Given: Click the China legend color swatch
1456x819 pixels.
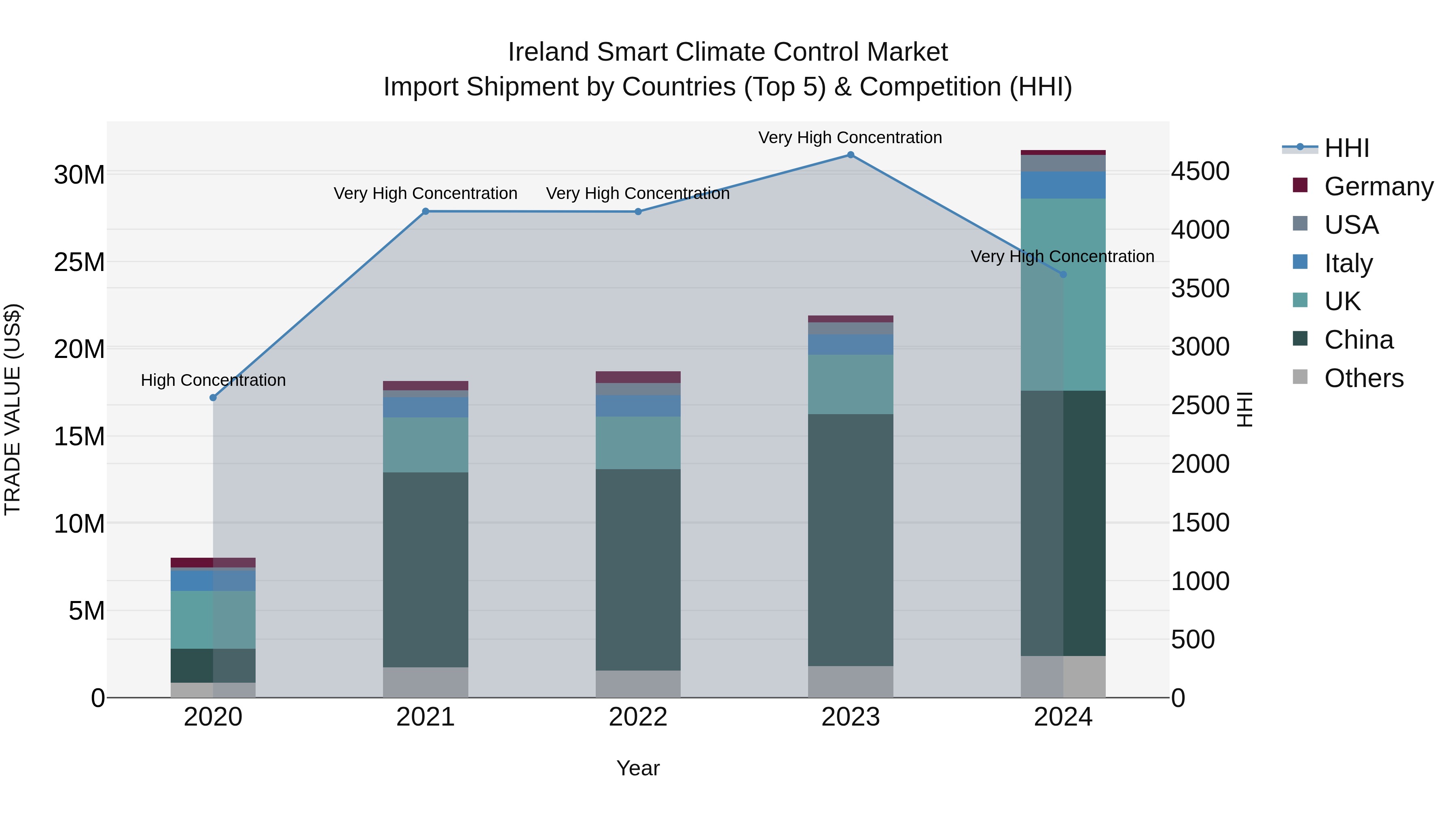Looking at the screenshot, I should pos(1300,339).
